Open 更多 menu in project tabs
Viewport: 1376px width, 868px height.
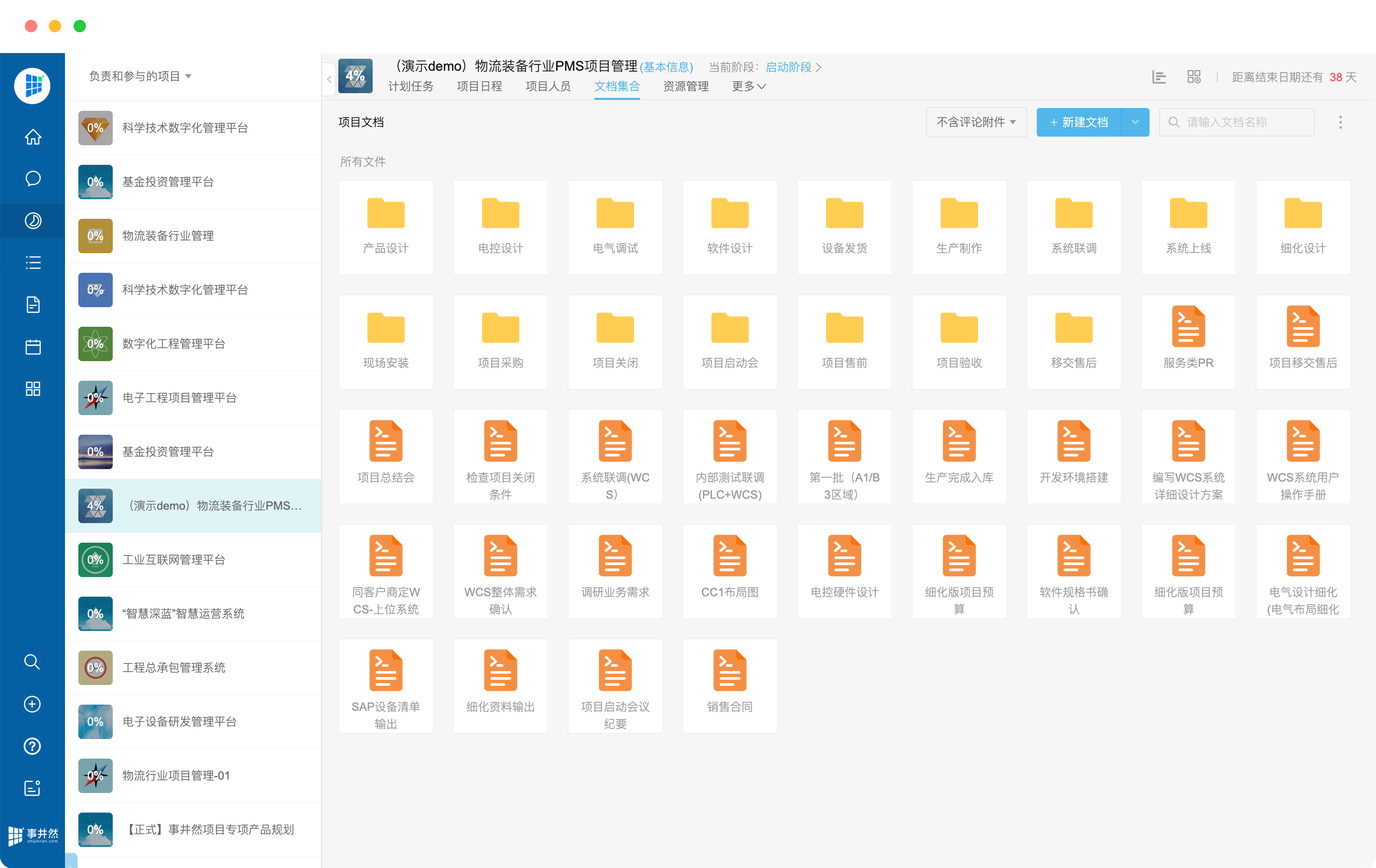749,86
